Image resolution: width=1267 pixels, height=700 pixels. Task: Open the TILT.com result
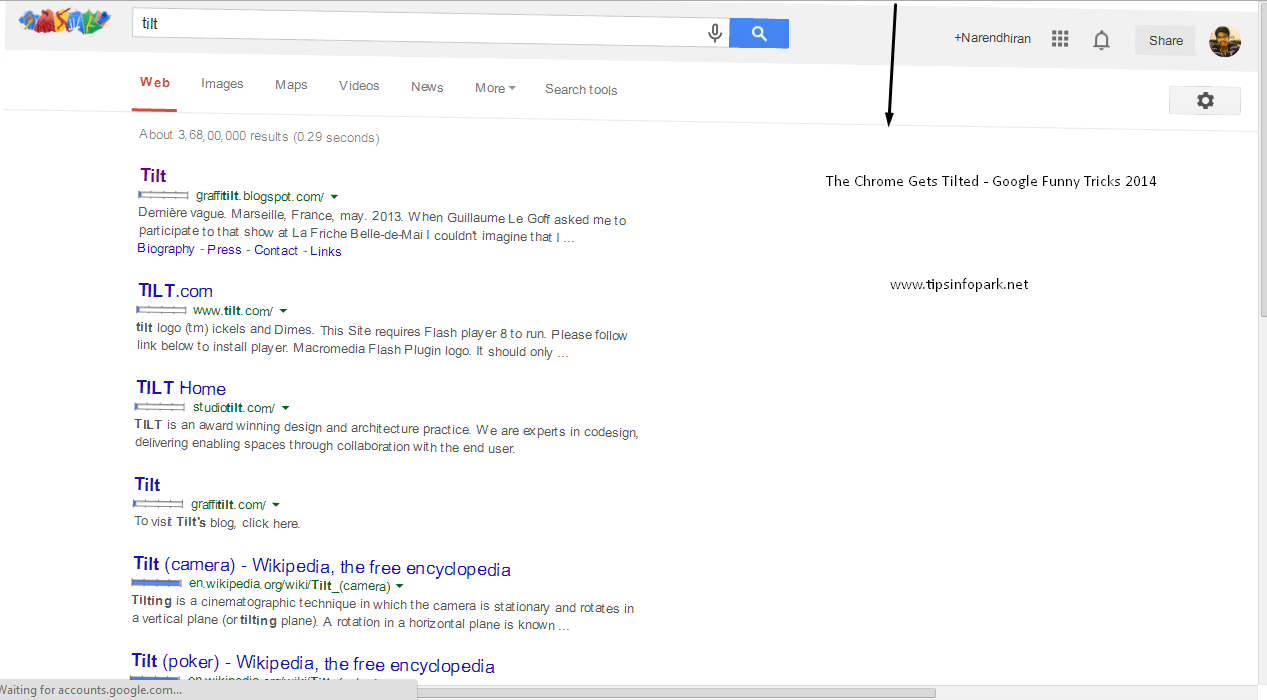175,291
